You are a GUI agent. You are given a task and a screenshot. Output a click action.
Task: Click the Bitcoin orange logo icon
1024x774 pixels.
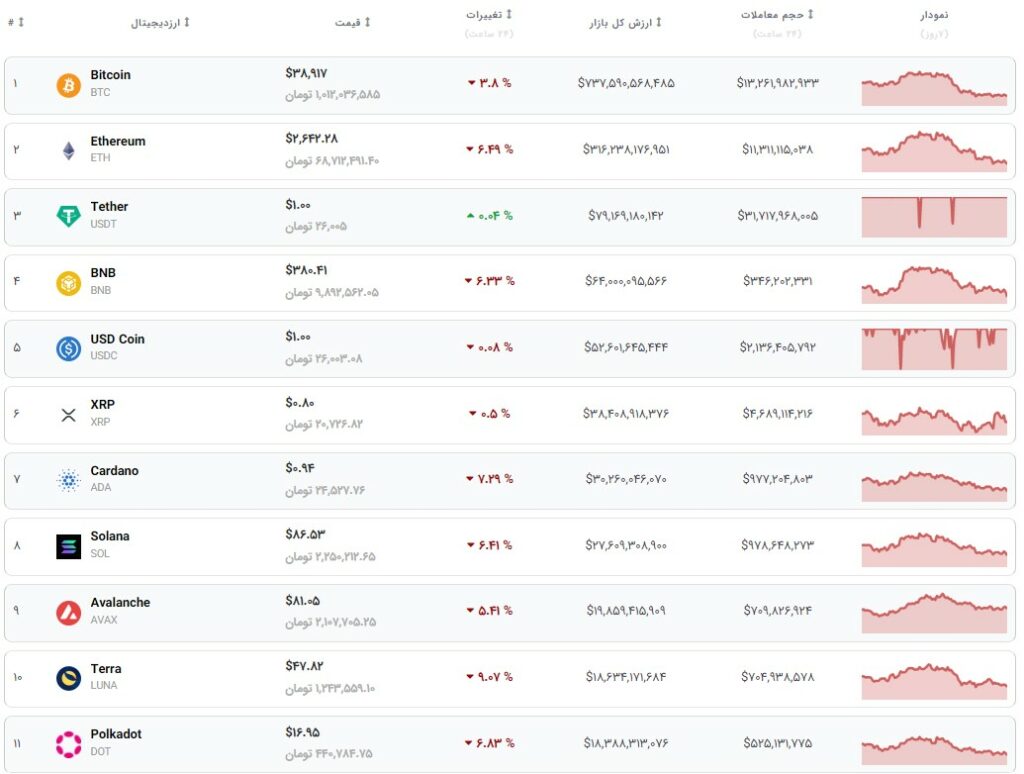(x=69, y=85)
